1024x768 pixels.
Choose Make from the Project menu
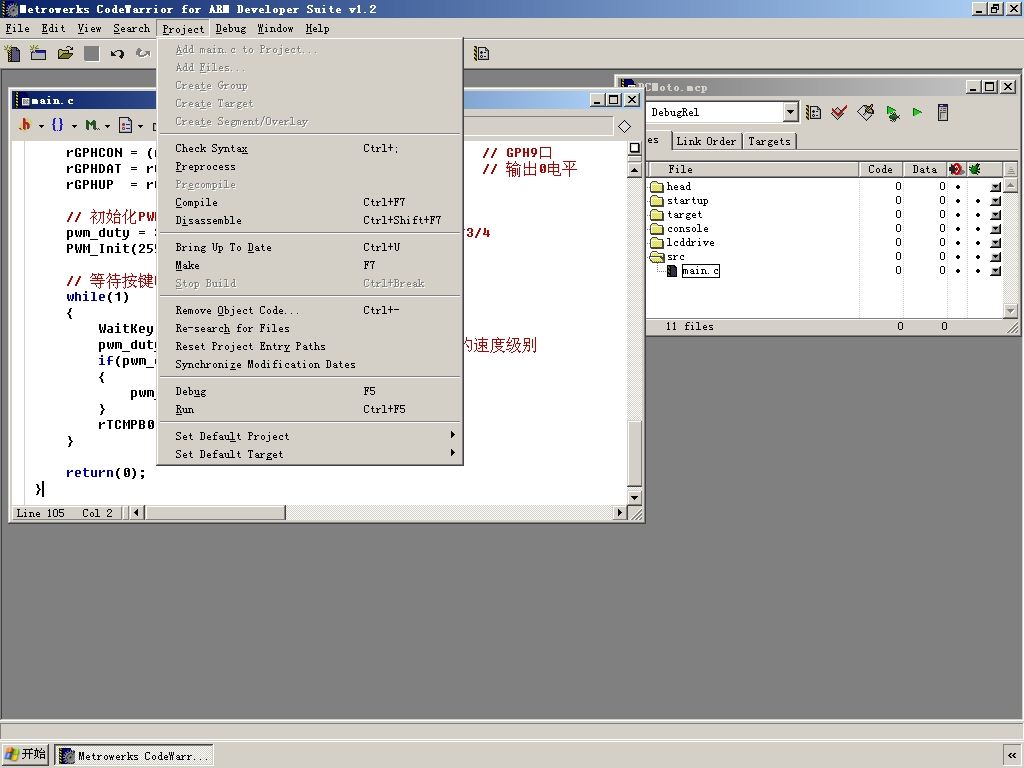311,265
